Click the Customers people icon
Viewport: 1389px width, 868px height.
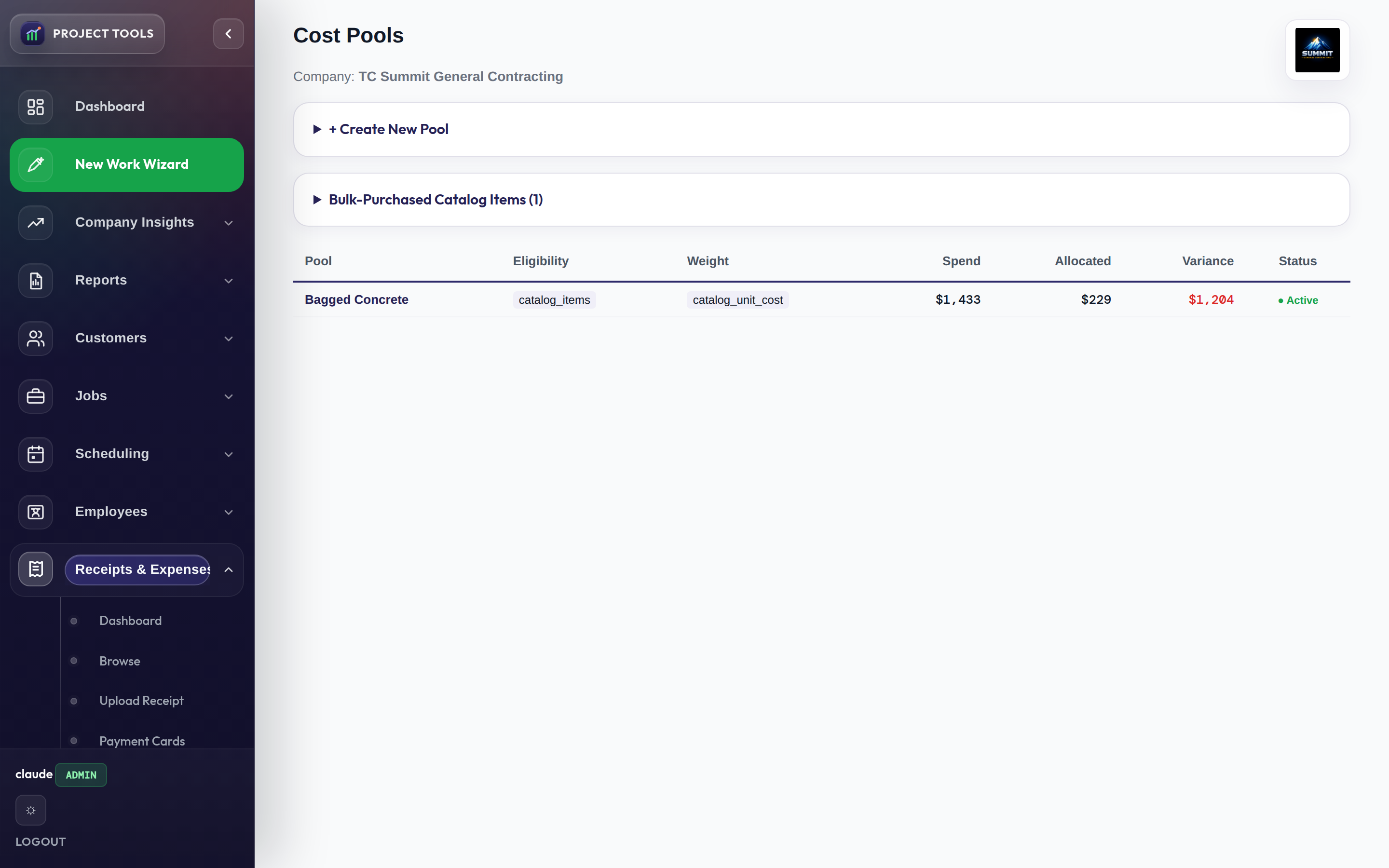coord(36,339)
